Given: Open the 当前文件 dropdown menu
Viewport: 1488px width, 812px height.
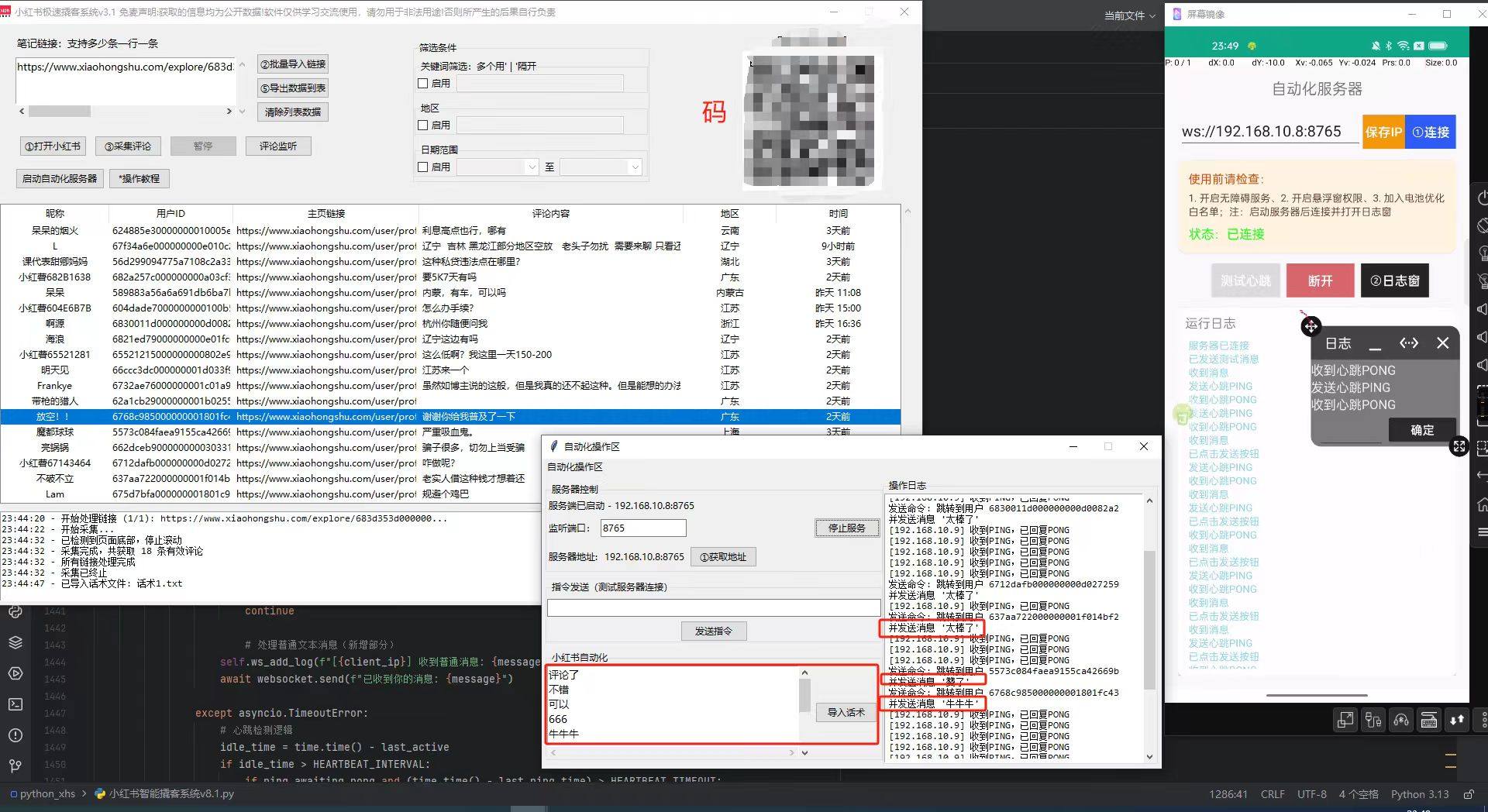Looking at the screenshot, I should click(1126, 14).
